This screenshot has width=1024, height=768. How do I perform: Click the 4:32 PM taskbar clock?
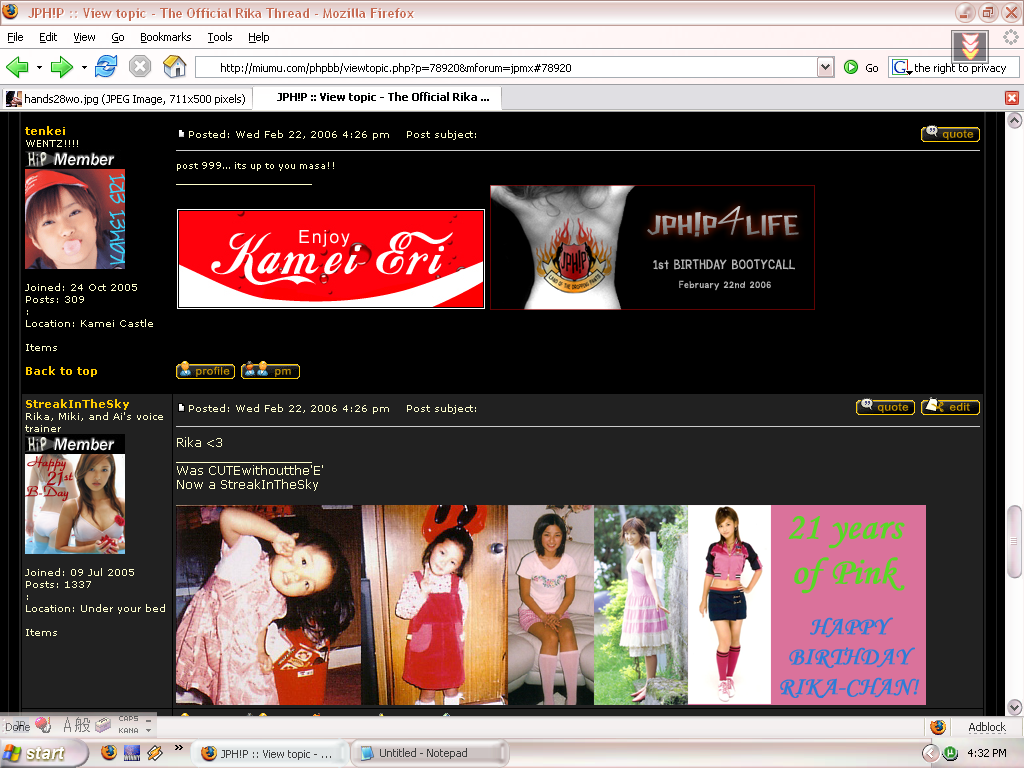(x=987, y=753)
